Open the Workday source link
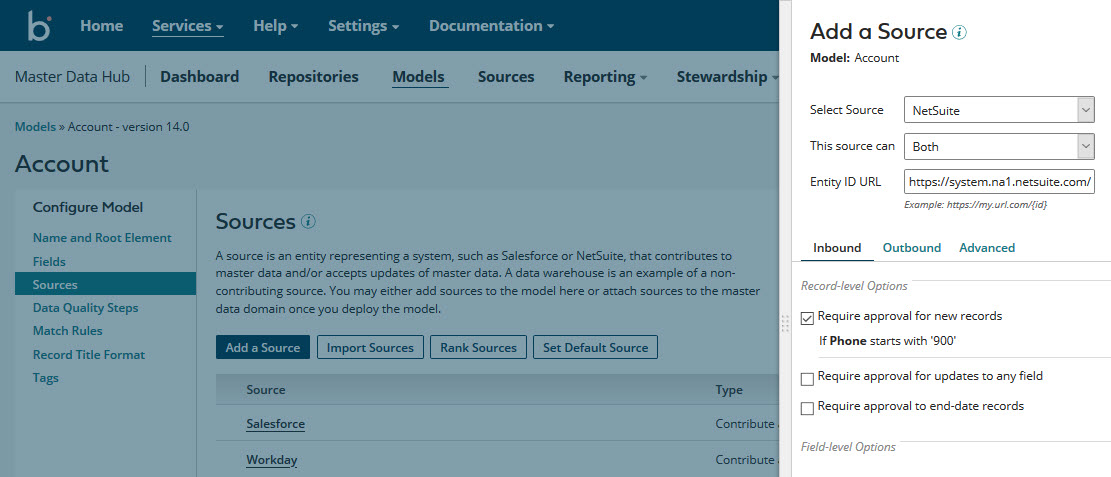The width and height of the screenshot is (1111, 477). click(x=271, y=460)
